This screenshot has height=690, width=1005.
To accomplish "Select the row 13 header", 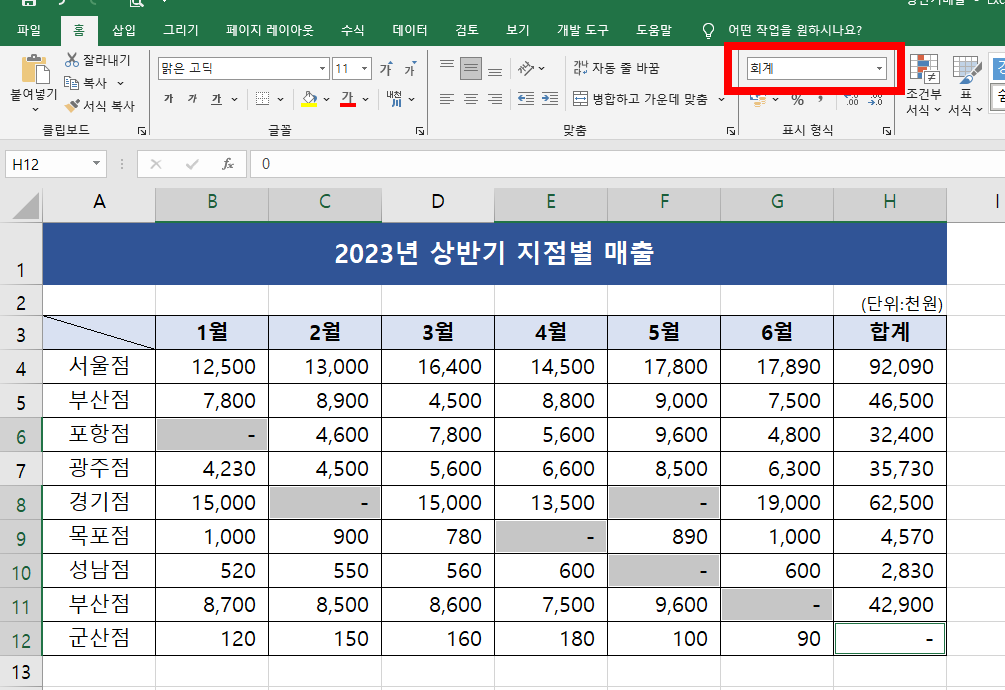I will click(21, 672).
